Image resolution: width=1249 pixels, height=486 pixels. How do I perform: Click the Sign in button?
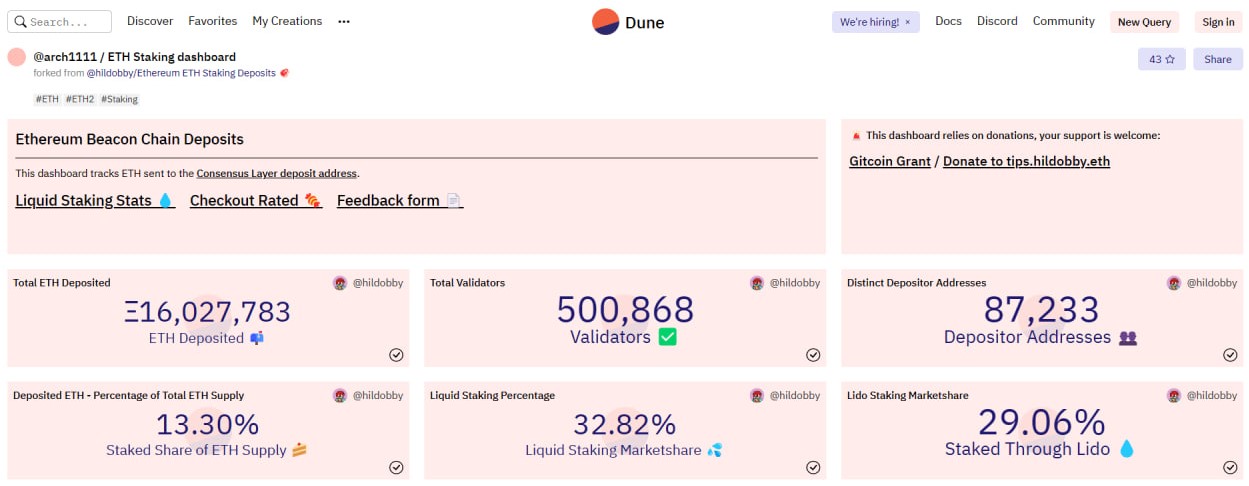coord(1218,22)
